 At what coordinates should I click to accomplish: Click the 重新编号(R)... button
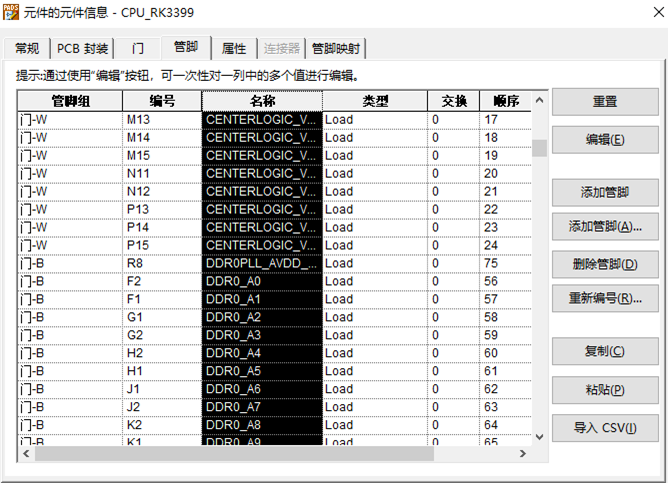(x=605, y=298)
